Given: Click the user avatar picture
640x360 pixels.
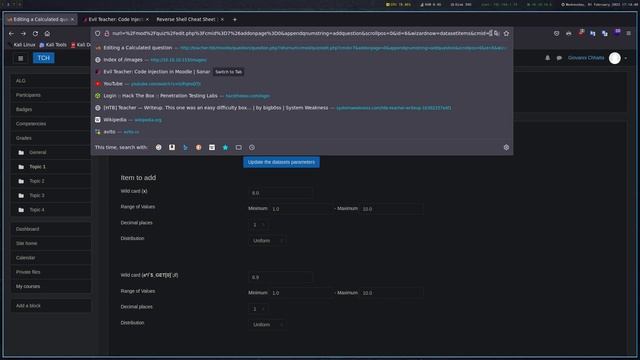Looking at the screenshot, I should (615, 58).
